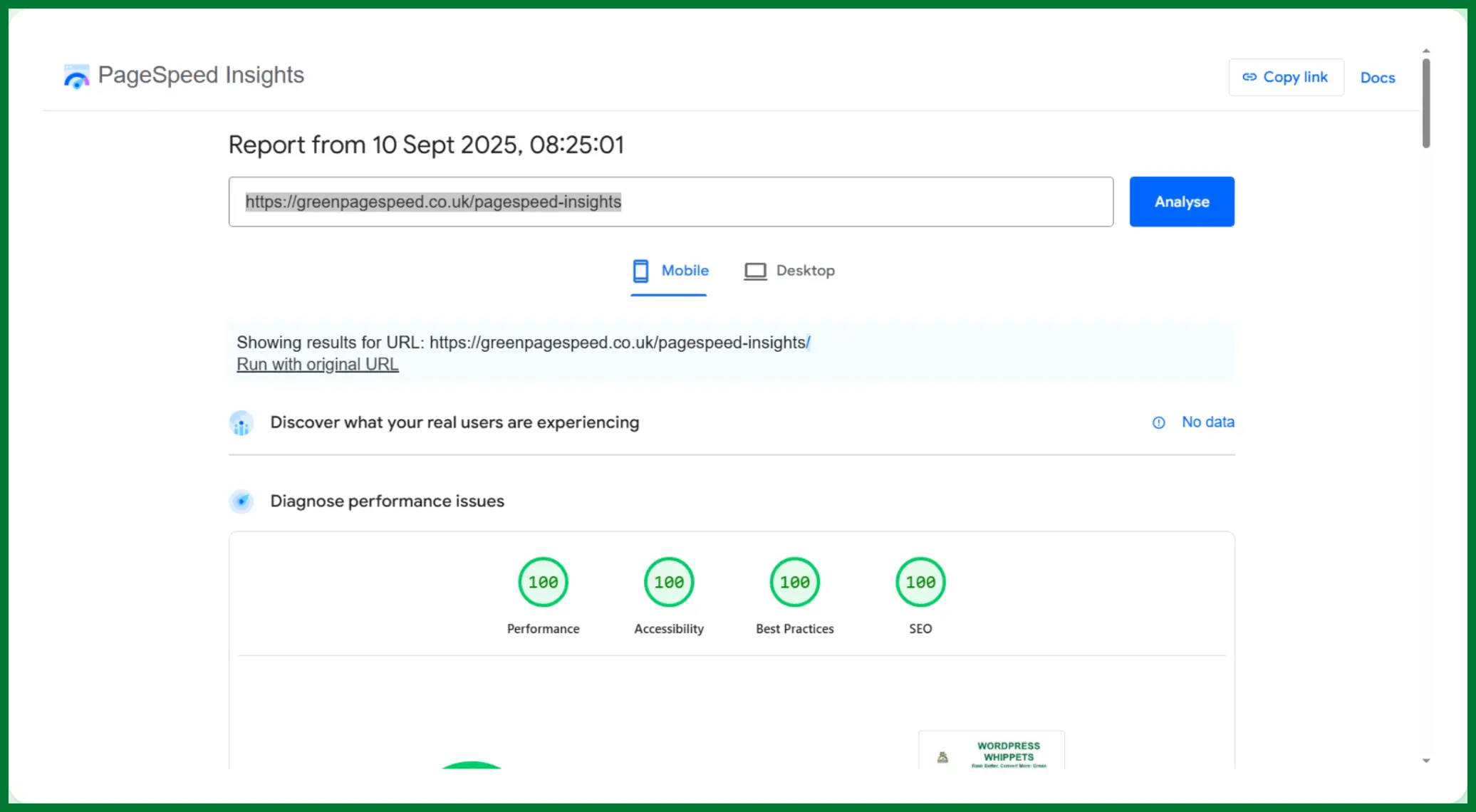
Task: Click the desktop monitor device icon
Action: pyautogui.click(x=755, y=271)
